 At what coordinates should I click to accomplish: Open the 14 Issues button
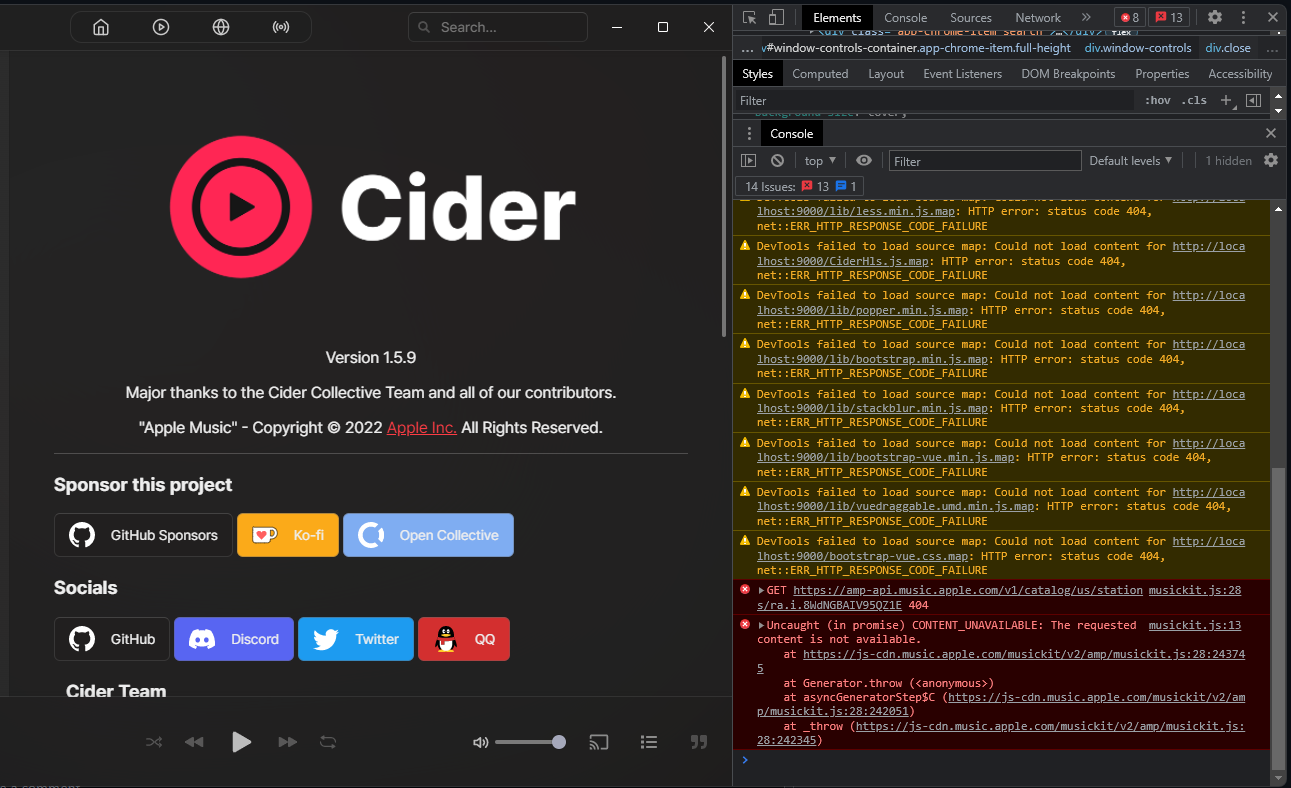pyautogui.click(x=798, y=186)
